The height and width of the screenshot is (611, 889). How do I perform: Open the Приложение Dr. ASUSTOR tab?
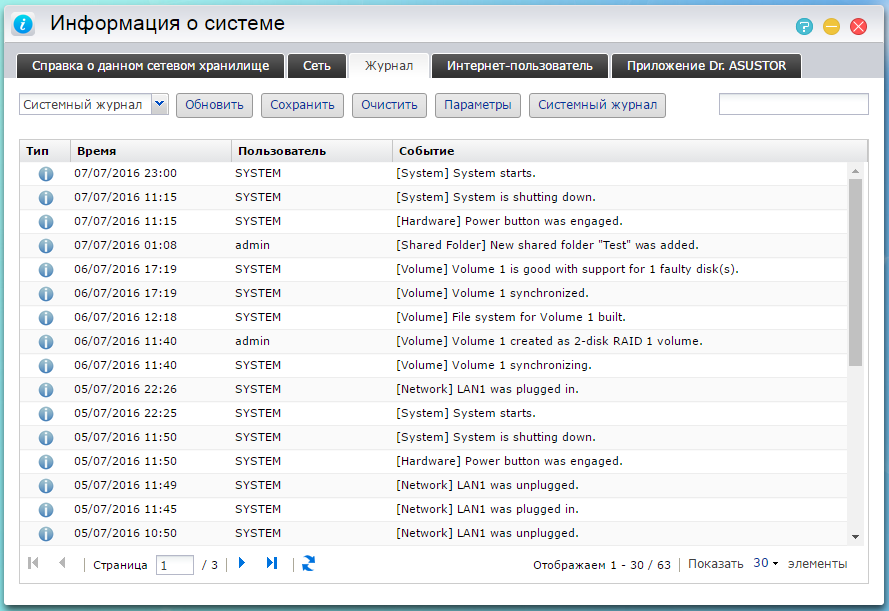[706, 66]
